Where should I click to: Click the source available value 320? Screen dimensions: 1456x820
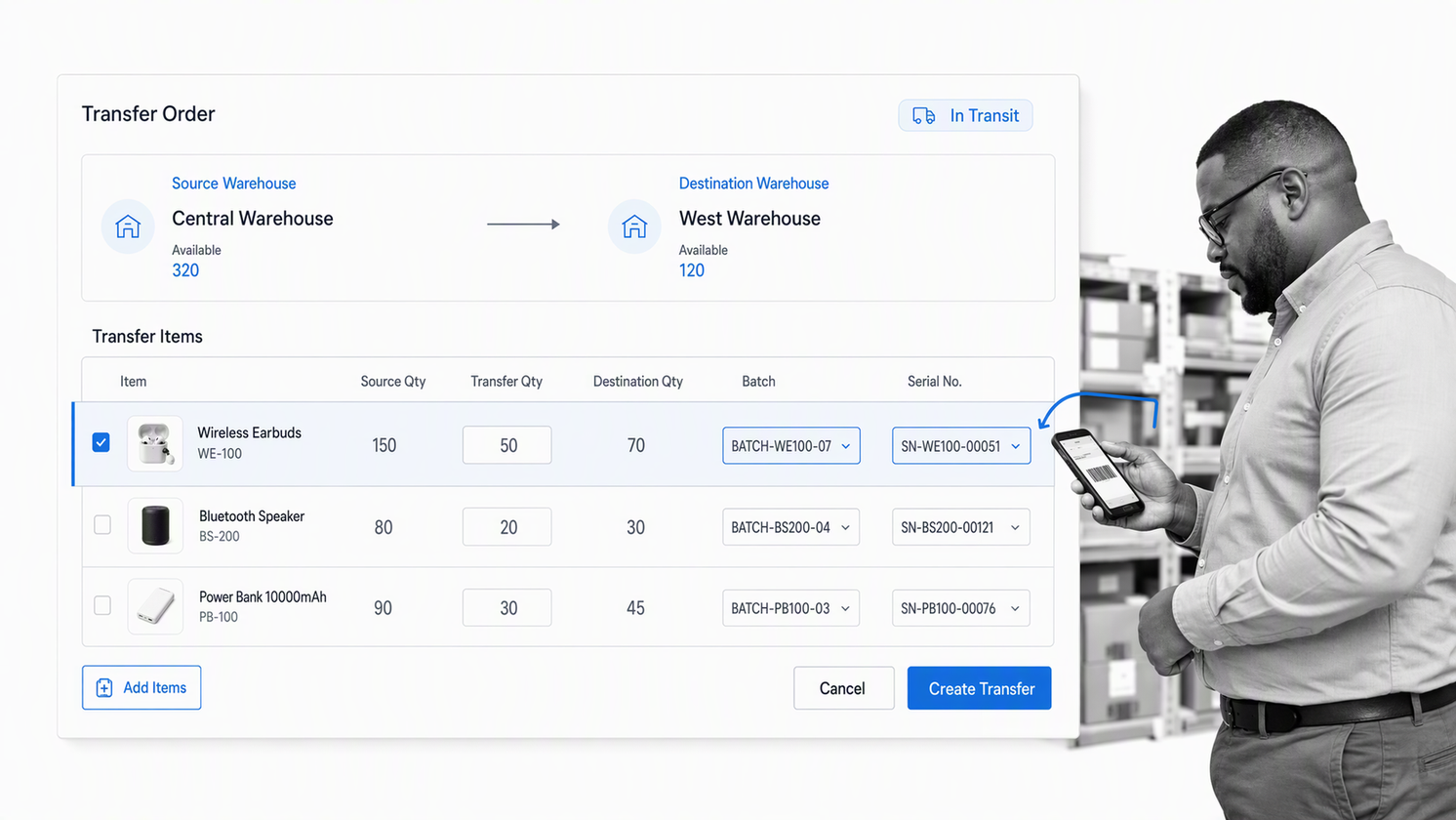coord(185,270)
